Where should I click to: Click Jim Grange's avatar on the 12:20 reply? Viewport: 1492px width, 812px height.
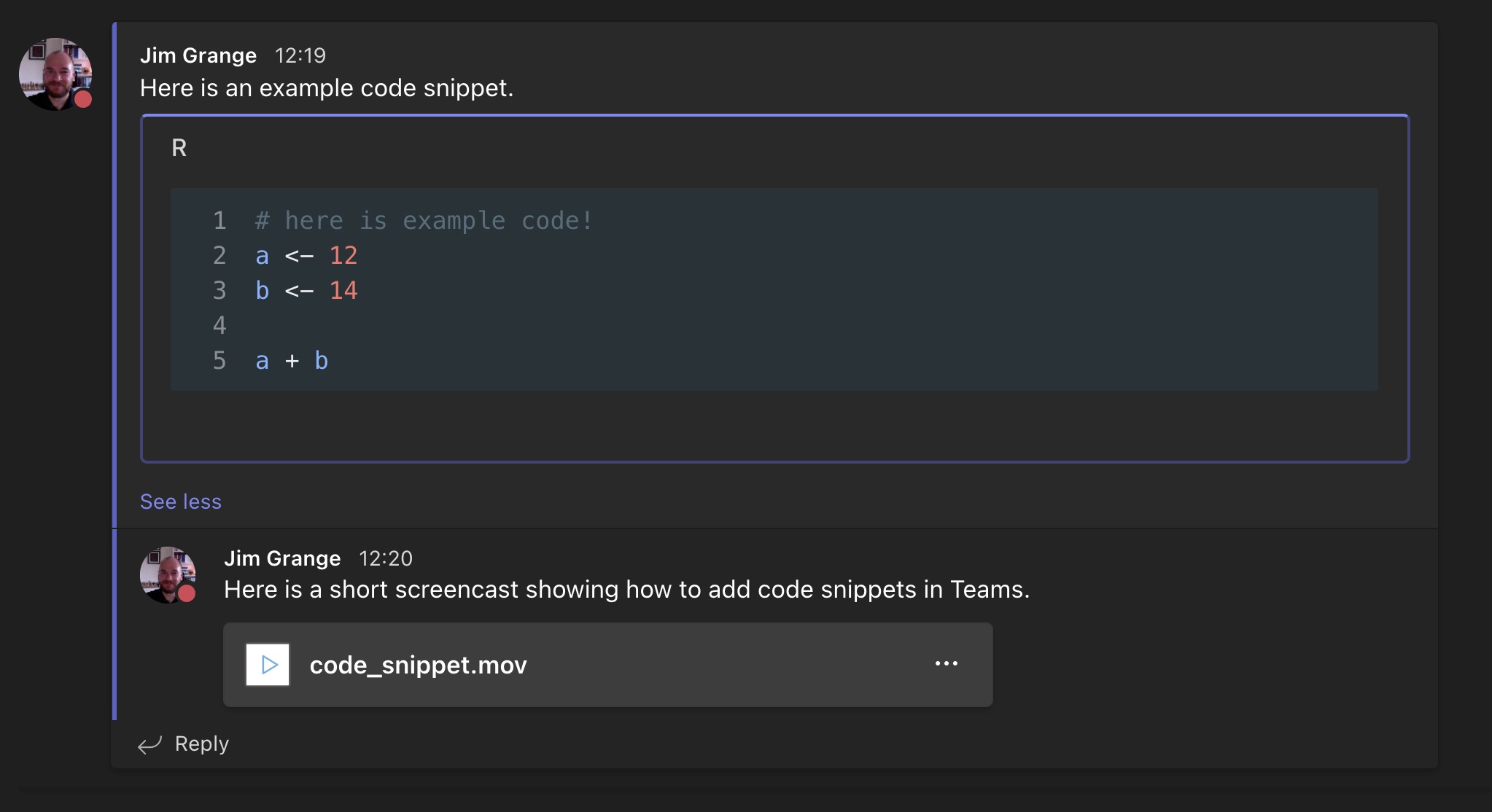pos(167,574)
